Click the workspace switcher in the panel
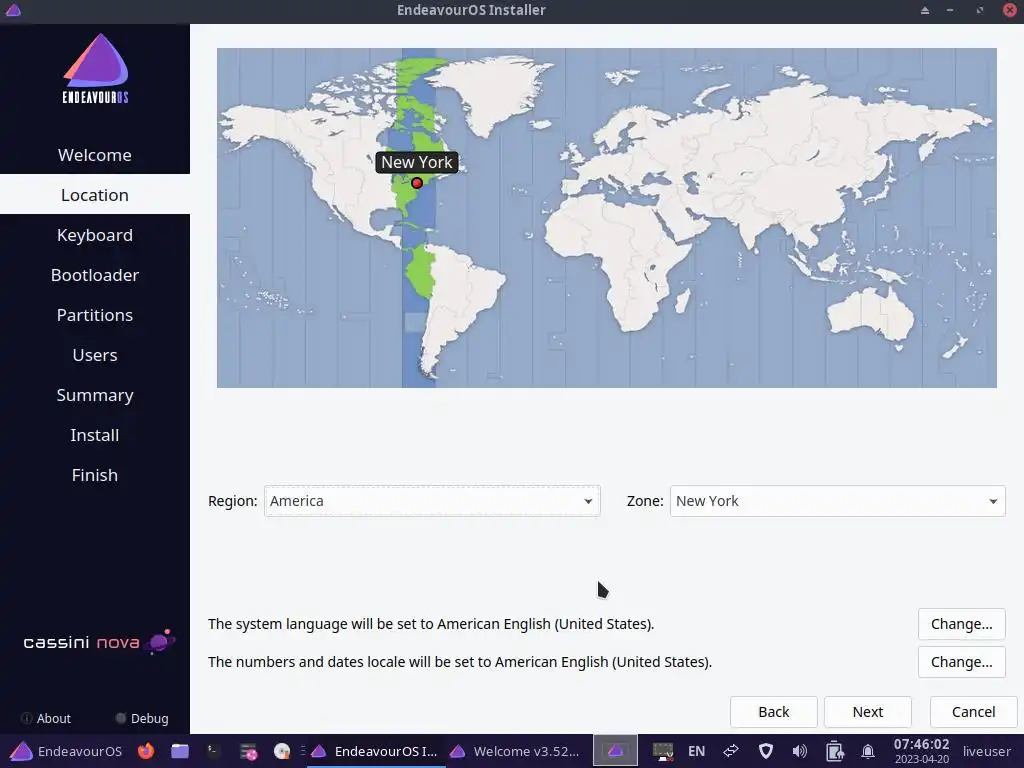Image resolution: width=1024 pixels, height=768 pixels. click(615, 751)
